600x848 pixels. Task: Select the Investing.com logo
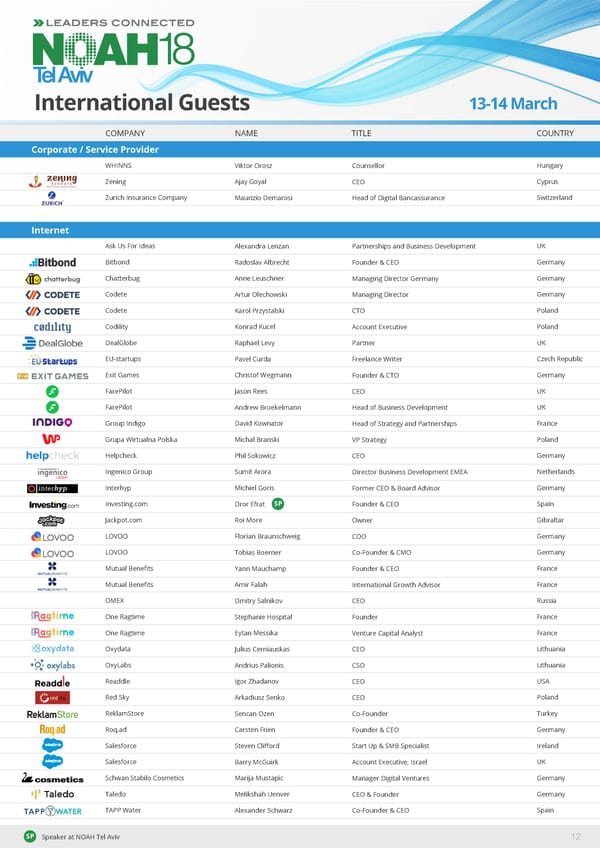(52, 504)
